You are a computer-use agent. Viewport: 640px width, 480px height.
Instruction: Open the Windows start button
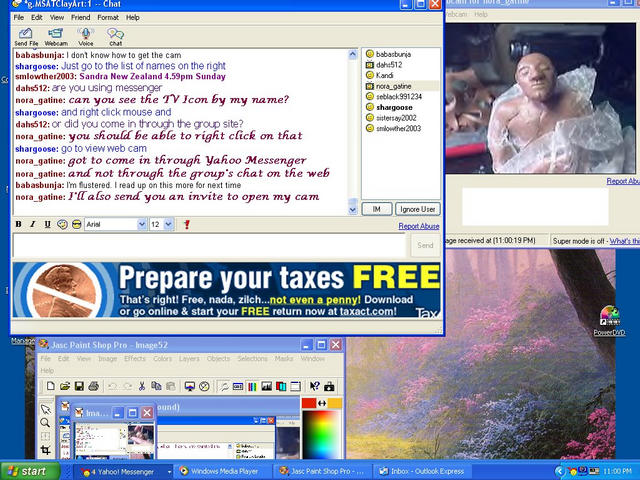click(x=31, y=471)
